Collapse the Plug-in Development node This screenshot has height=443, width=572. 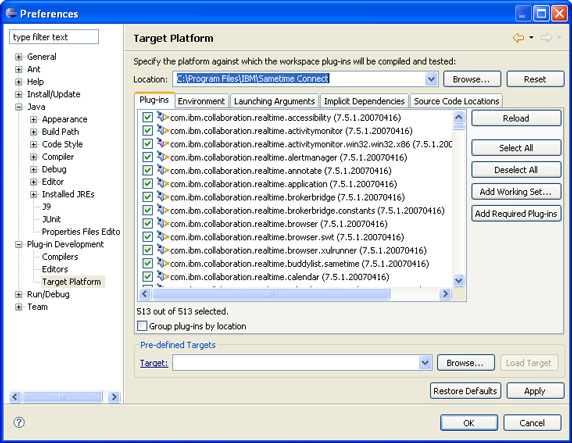tap(19, 244)
